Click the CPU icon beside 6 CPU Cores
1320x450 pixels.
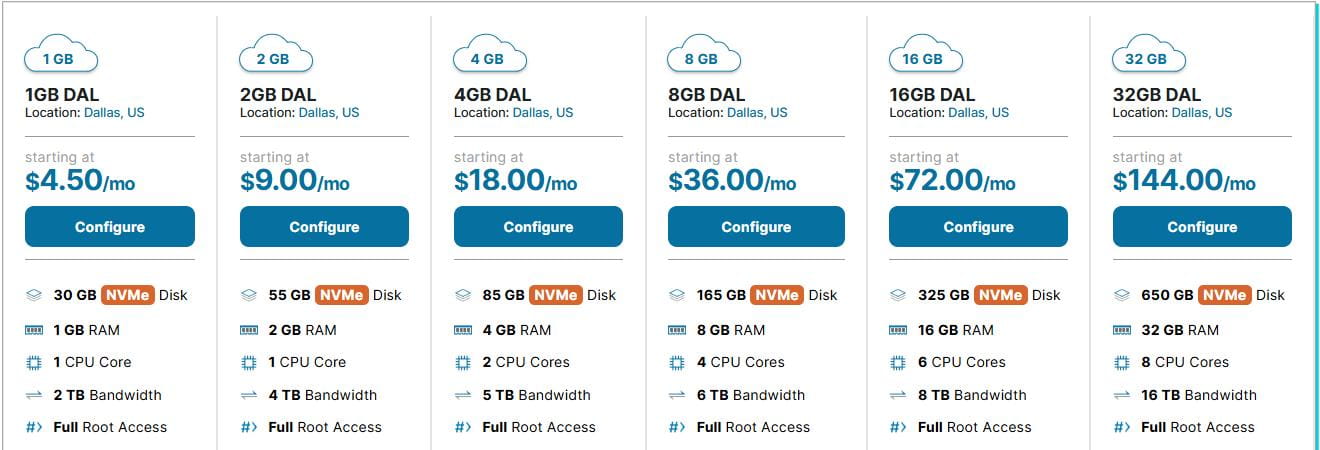point(898,362)
